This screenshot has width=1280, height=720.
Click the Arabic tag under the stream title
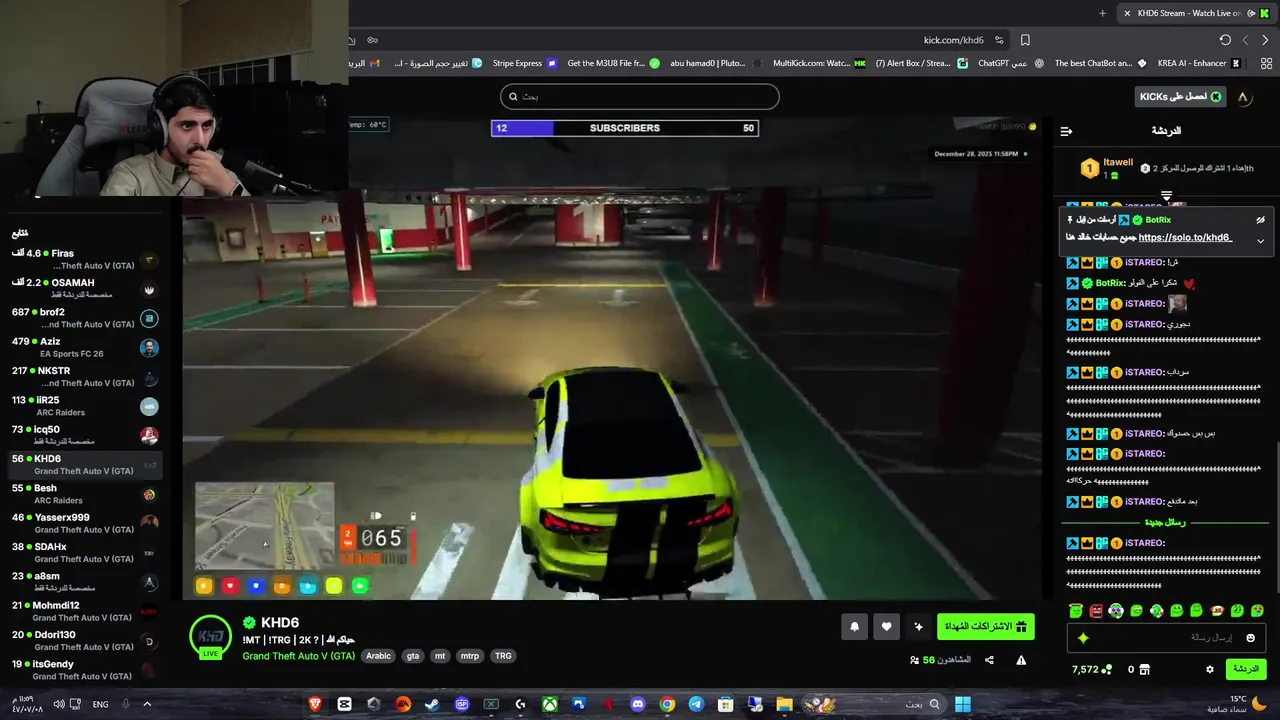point(378,656)
